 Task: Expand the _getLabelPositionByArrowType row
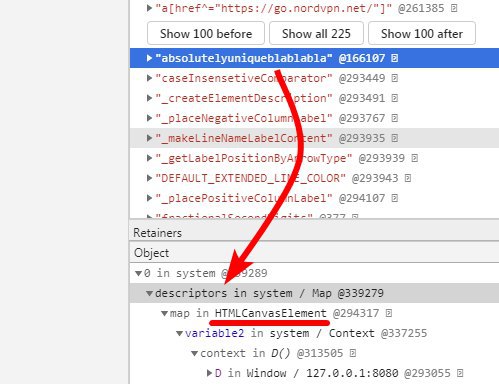coord(149,158)
